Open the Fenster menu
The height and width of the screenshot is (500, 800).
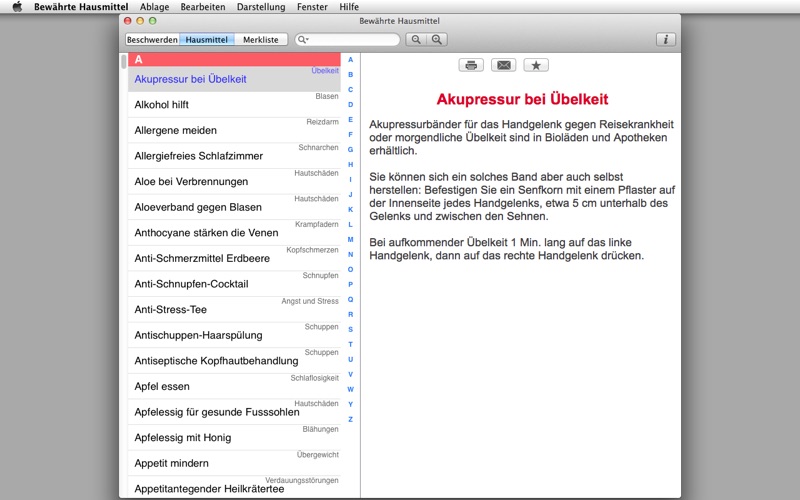[x=312, y=7]
